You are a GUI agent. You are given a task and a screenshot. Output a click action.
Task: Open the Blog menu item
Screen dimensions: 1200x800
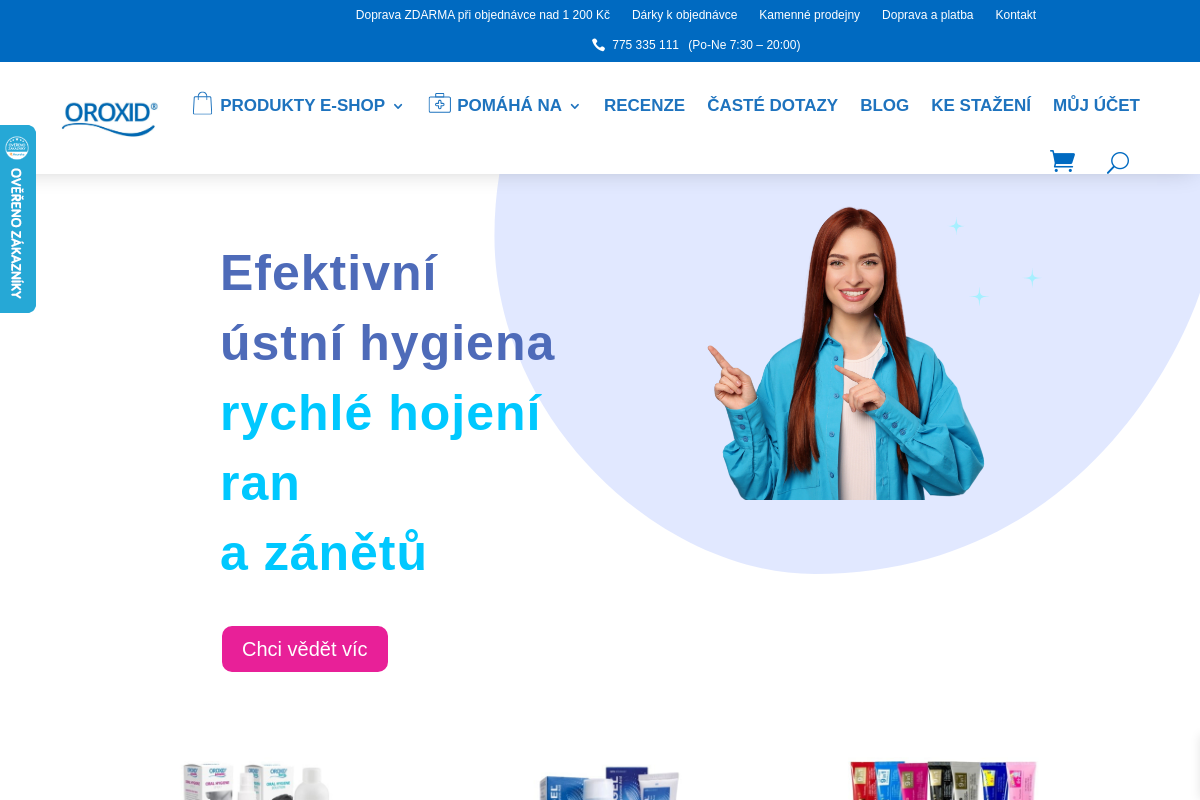[x=884, y=105]
